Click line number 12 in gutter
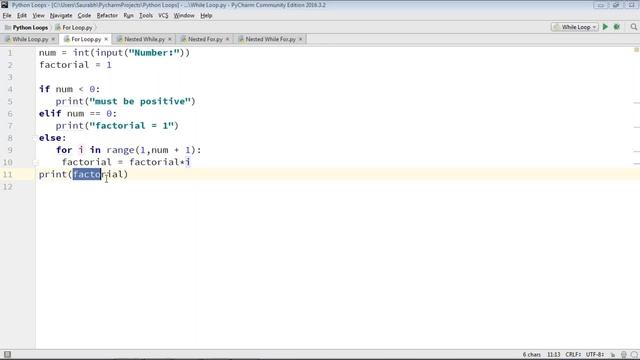 pos(8,187)
